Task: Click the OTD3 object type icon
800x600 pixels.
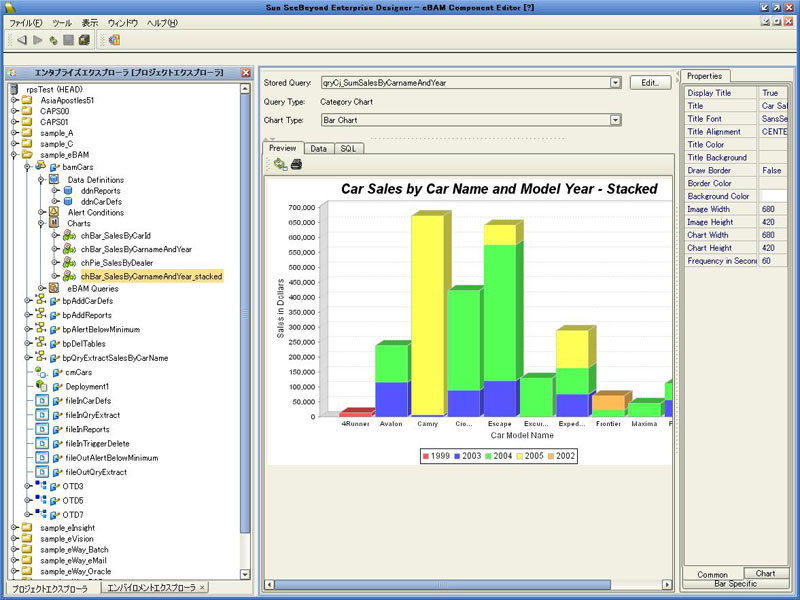Action: click(41, 486)
